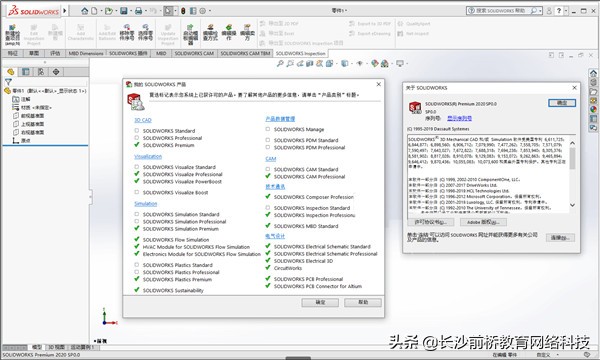The image size is (600, 360).
Task: Open the DimXpertManager crosshair tab icon
Action: [x=56, y=72]
